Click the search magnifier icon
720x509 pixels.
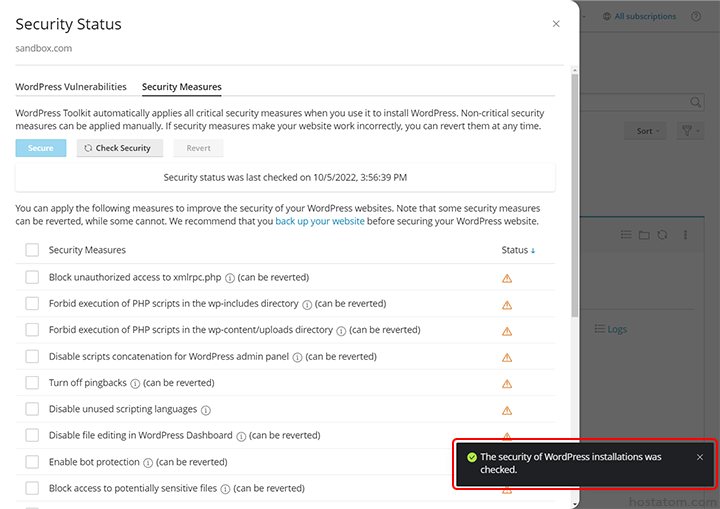pos(696,102)
